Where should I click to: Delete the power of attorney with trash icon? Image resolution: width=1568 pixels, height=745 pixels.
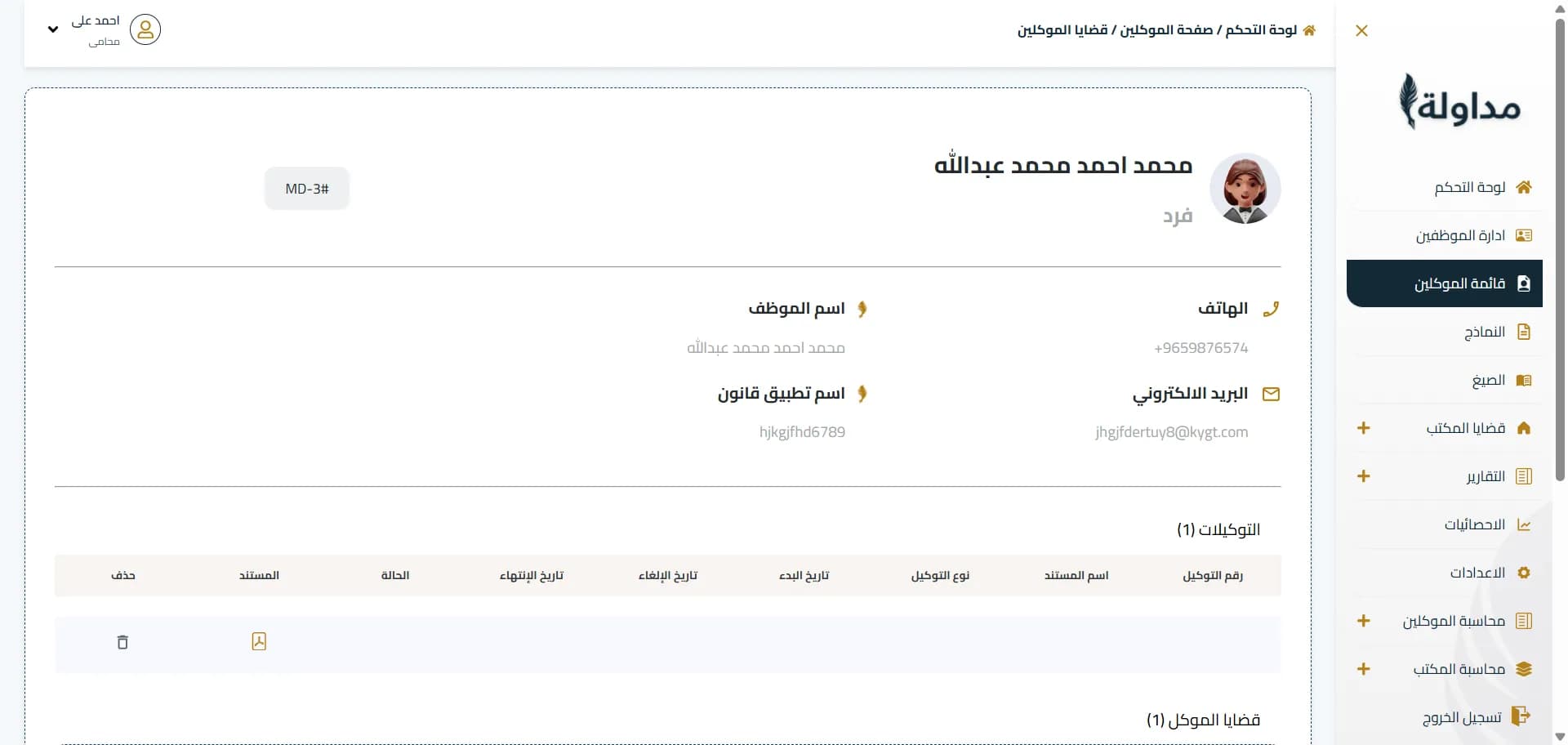122,642
